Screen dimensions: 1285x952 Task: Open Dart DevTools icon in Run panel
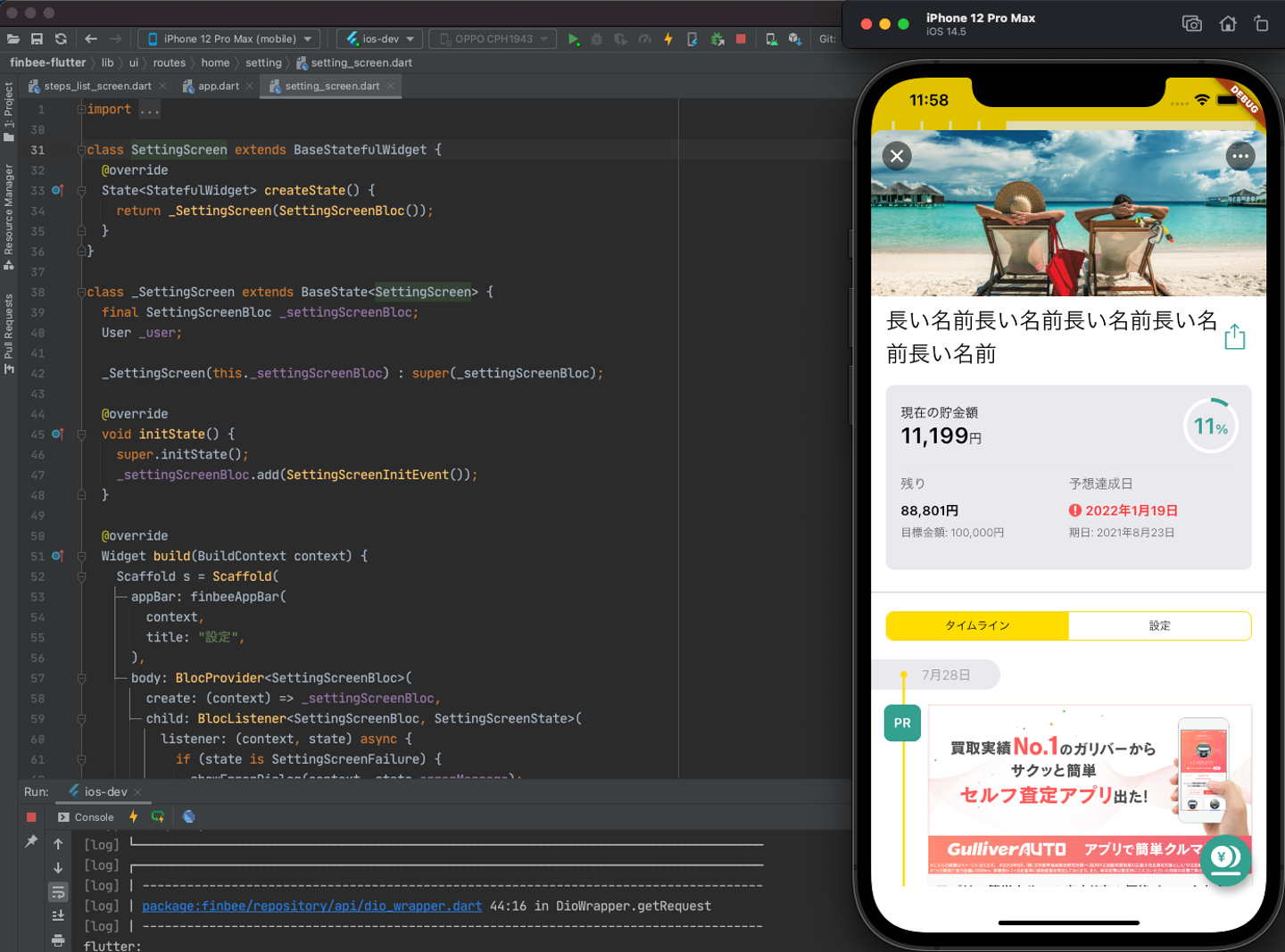[189, 816]
